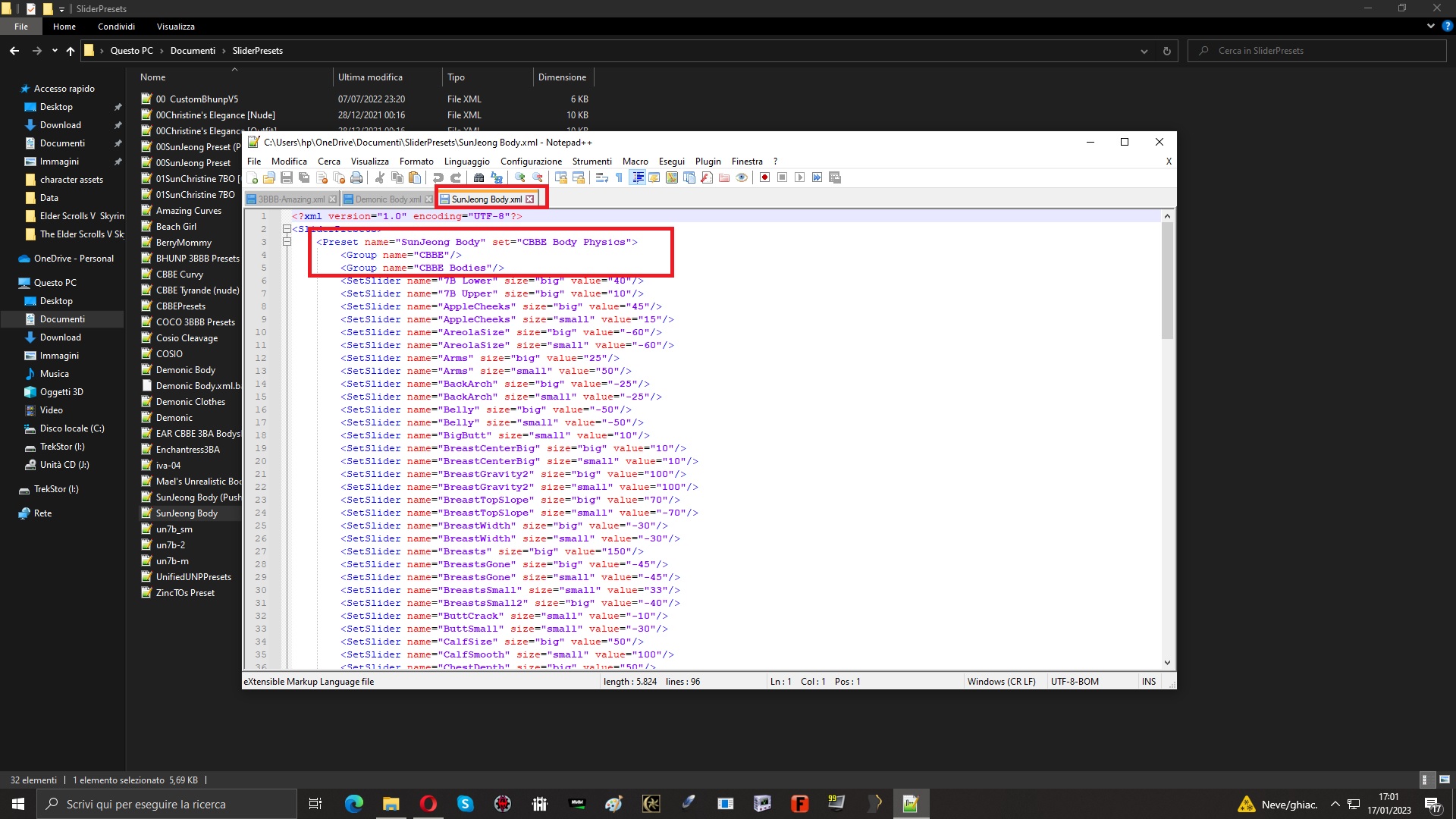Image resolution: width=1456 pixels, height=819 pixels.
Task: Click the Zoom Out magnifier icon
Action: [x=538, y=177]
